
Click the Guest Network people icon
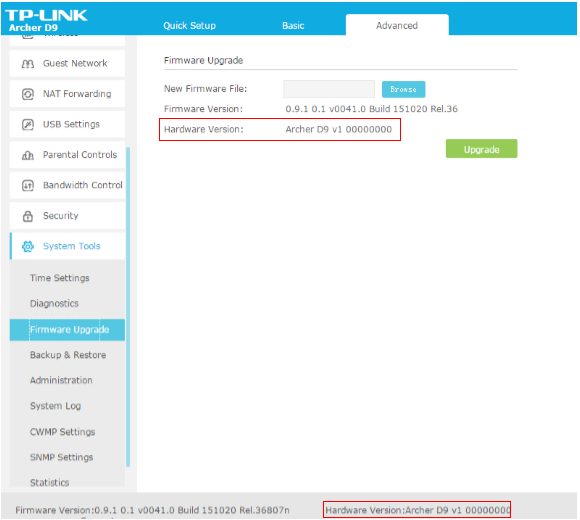(x=28, y=64)
